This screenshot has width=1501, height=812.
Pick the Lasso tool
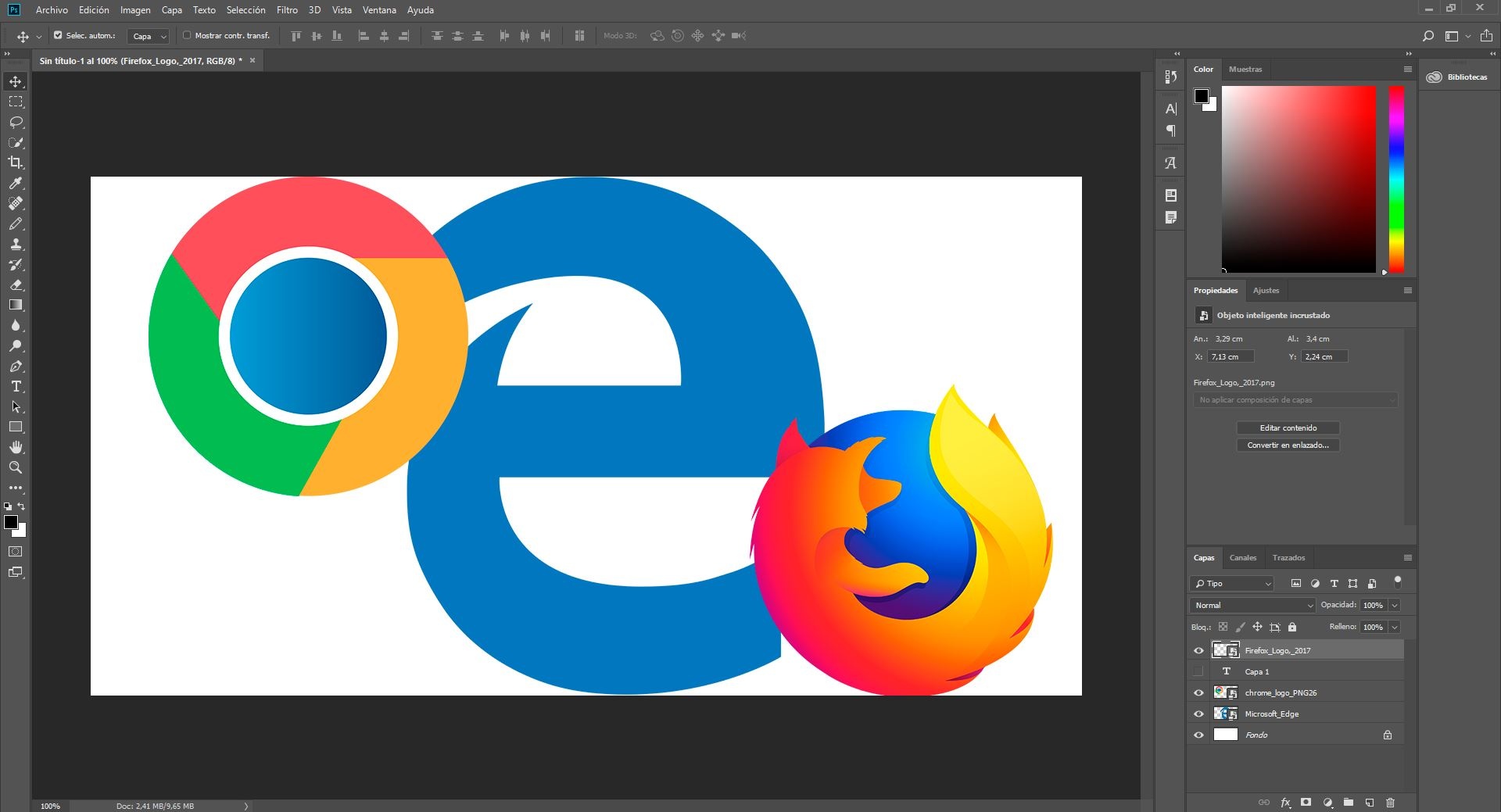coord(16,122)
